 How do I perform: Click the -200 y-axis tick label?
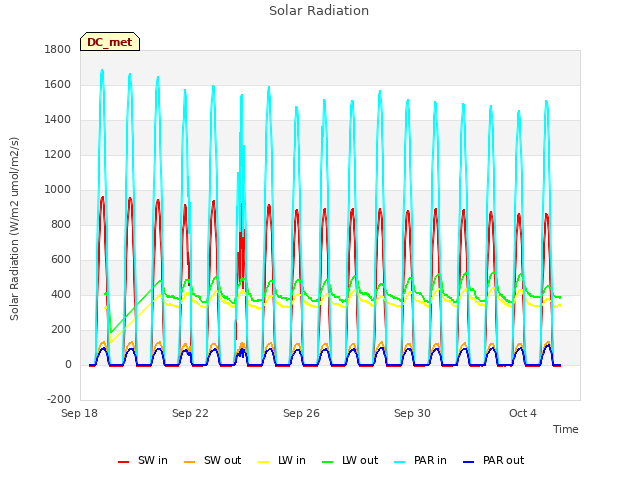(59, 399)
